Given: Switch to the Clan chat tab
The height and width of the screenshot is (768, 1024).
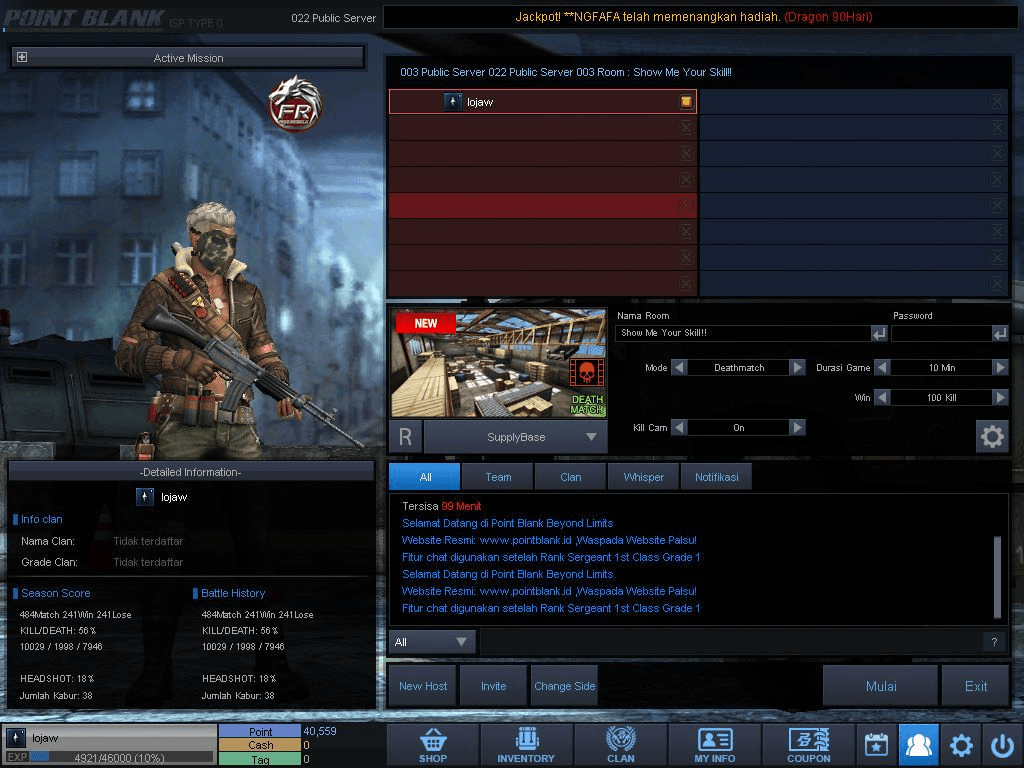Looking at the screenshot, I should pyautogui.click(x=571, y=477).
